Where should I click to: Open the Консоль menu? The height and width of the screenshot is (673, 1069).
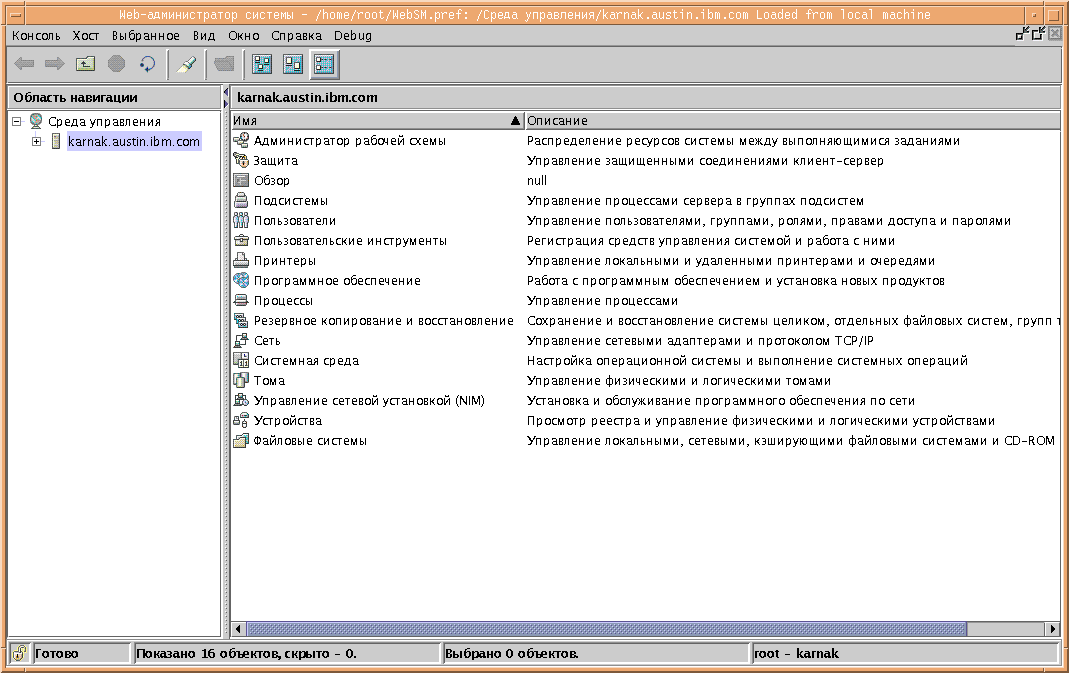[36, 35]
